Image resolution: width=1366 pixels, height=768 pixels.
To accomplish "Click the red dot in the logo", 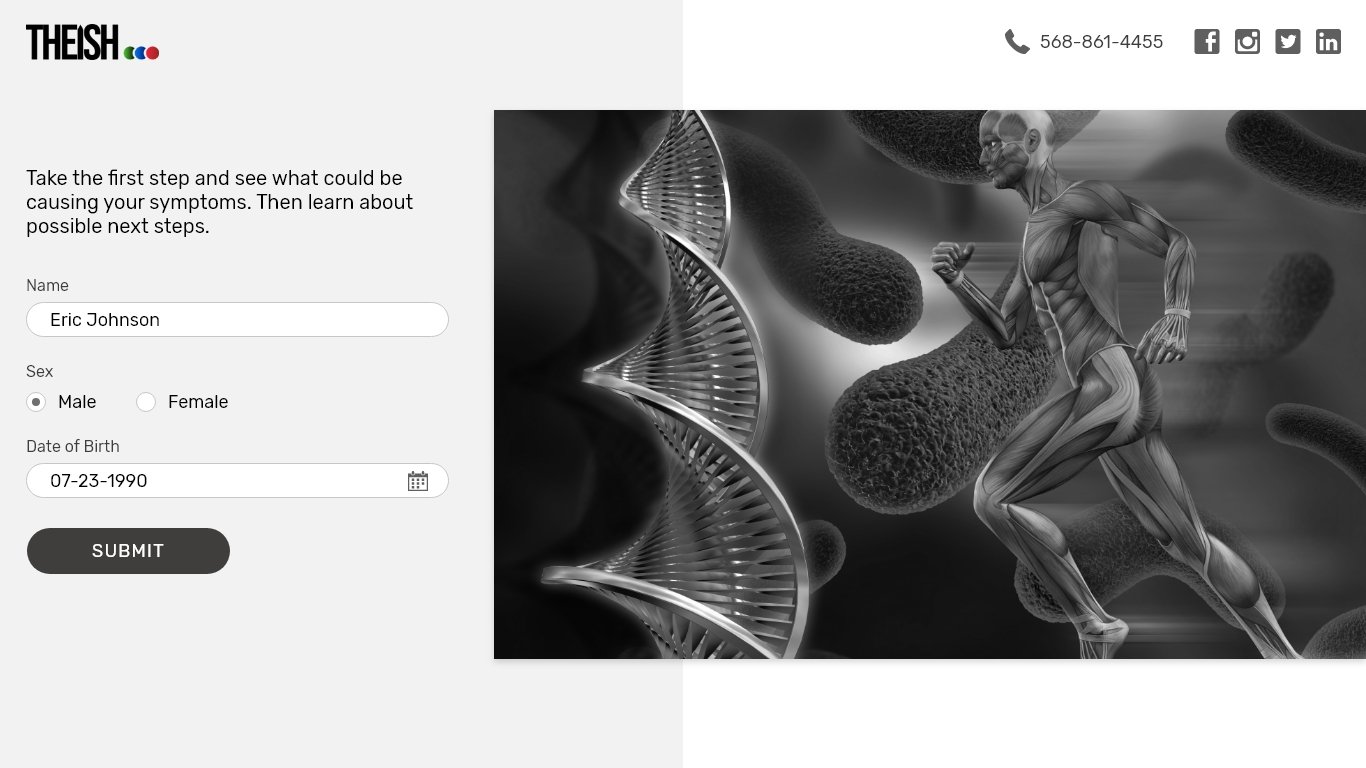I will 152,53.
